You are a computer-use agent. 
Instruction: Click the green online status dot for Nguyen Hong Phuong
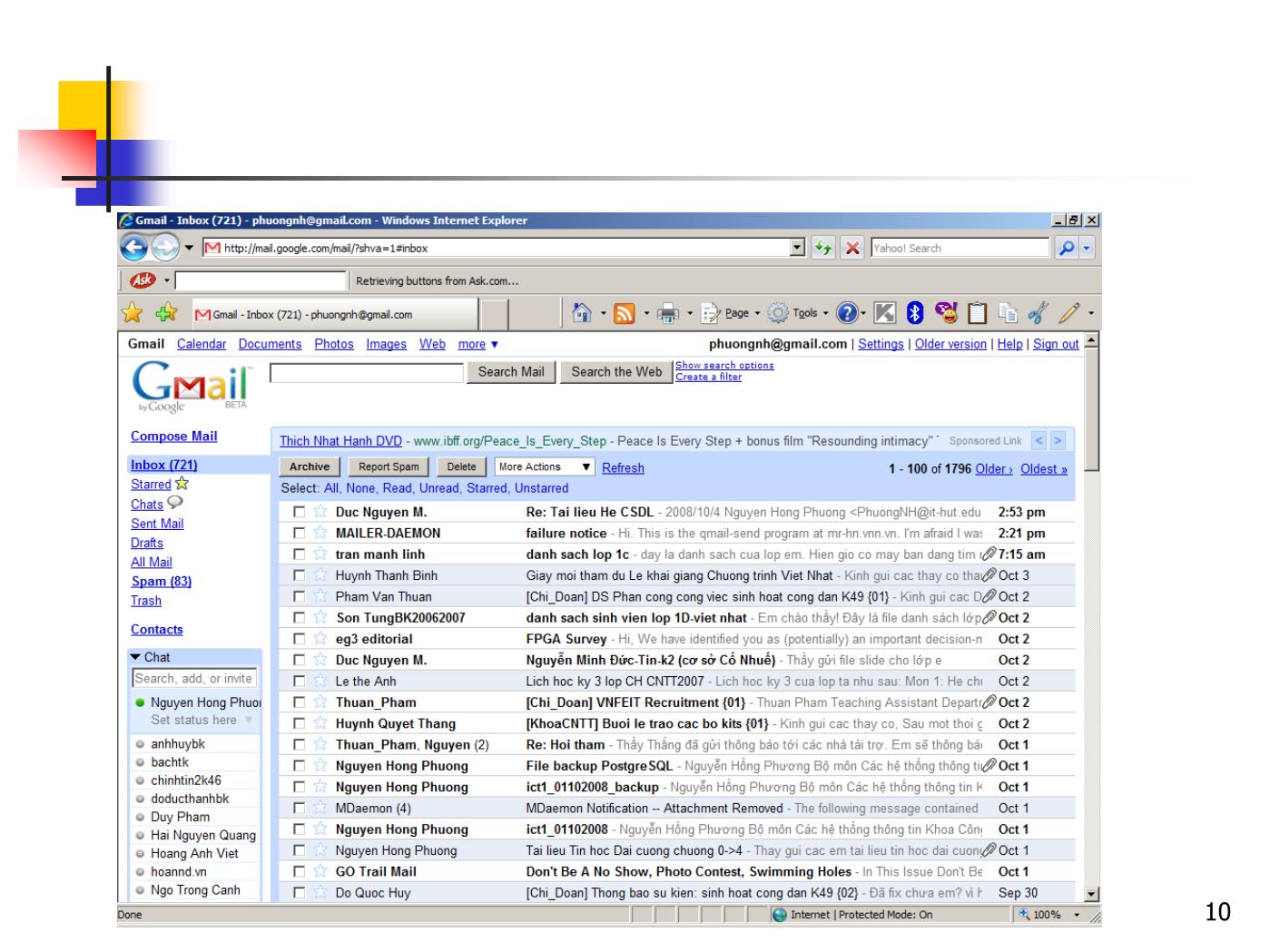click(x=140, y=702)
